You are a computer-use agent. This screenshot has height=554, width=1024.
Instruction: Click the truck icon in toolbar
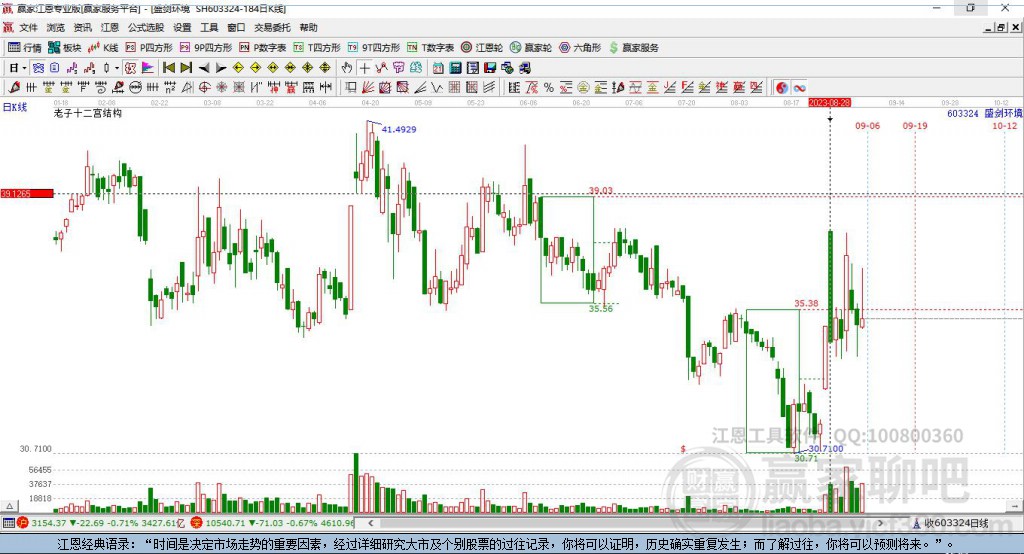525,68
